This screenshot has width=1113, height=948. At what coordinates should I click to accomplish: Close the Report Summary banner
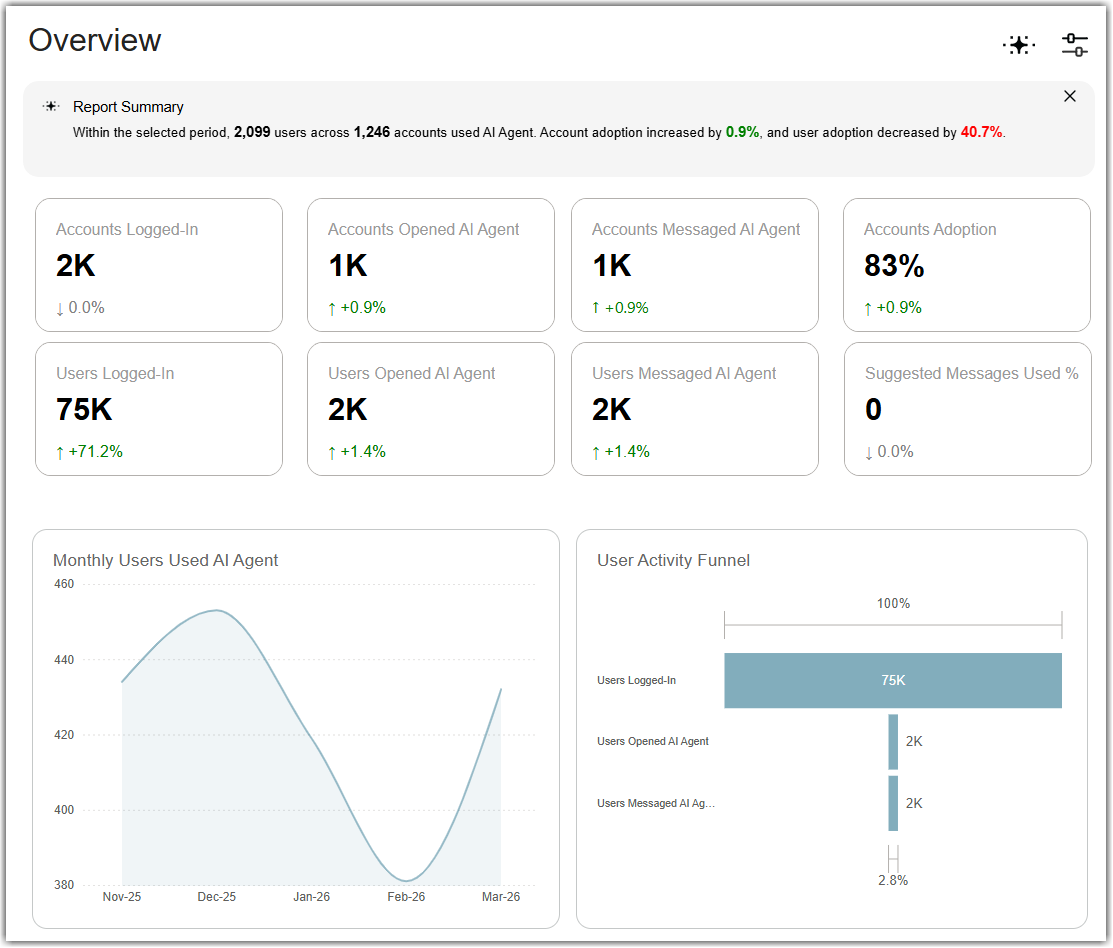point(1070,96)
